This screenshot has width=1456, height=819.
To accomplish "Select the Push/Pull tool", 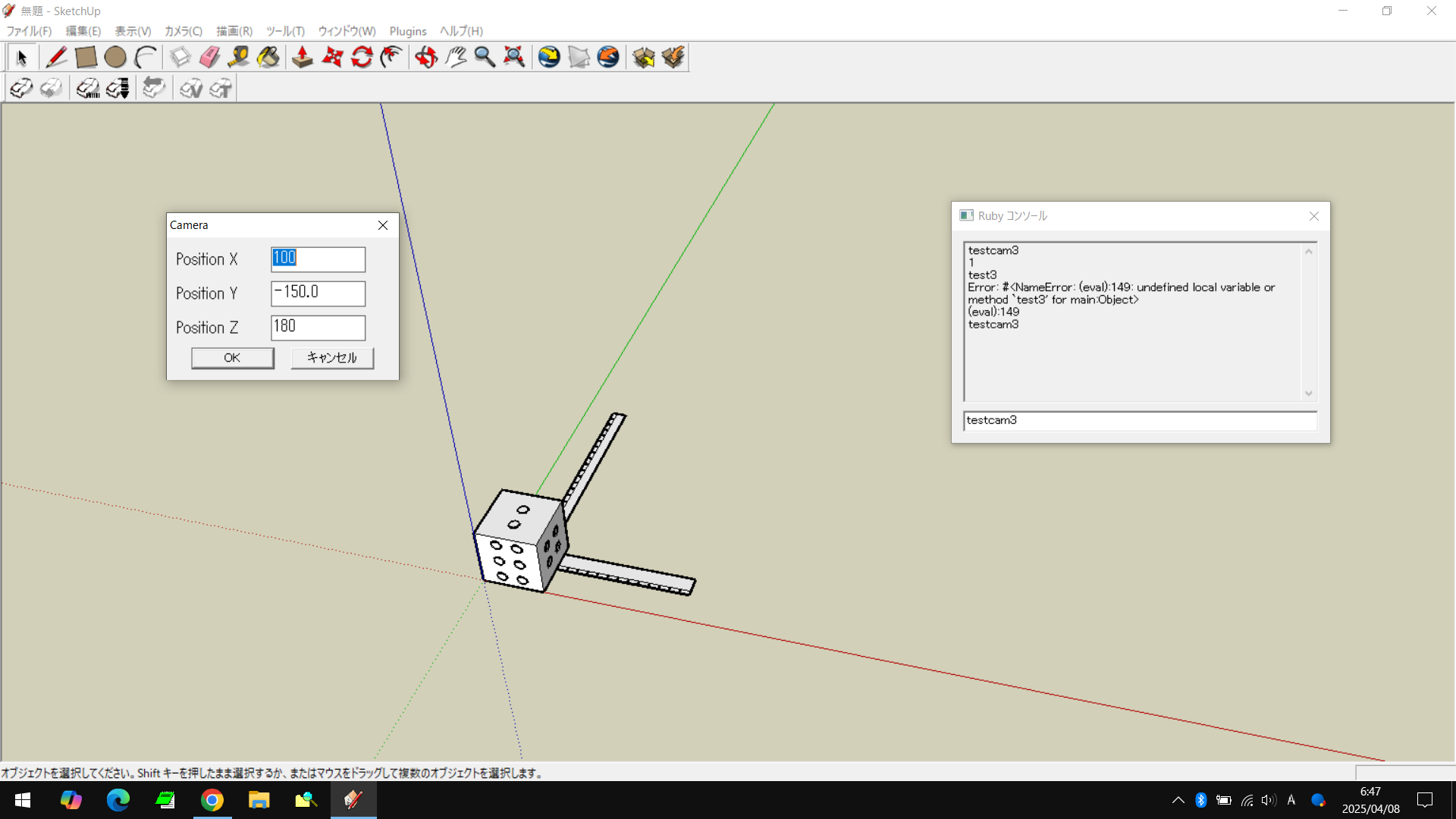I will point(303,57).
